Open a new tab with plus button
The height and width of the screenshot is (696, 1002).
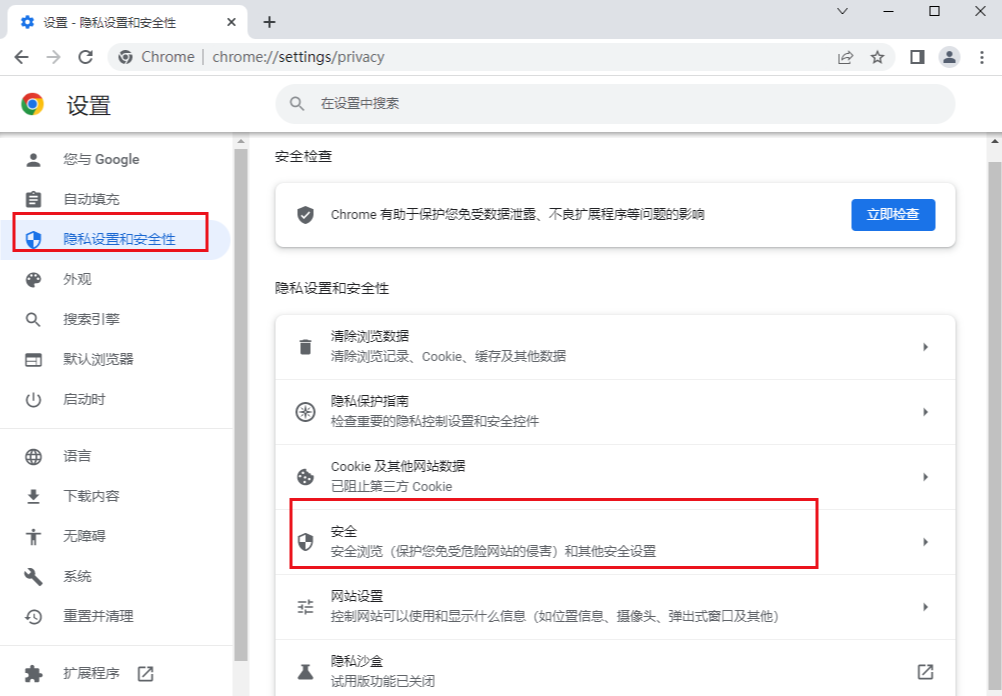point(269,22)
